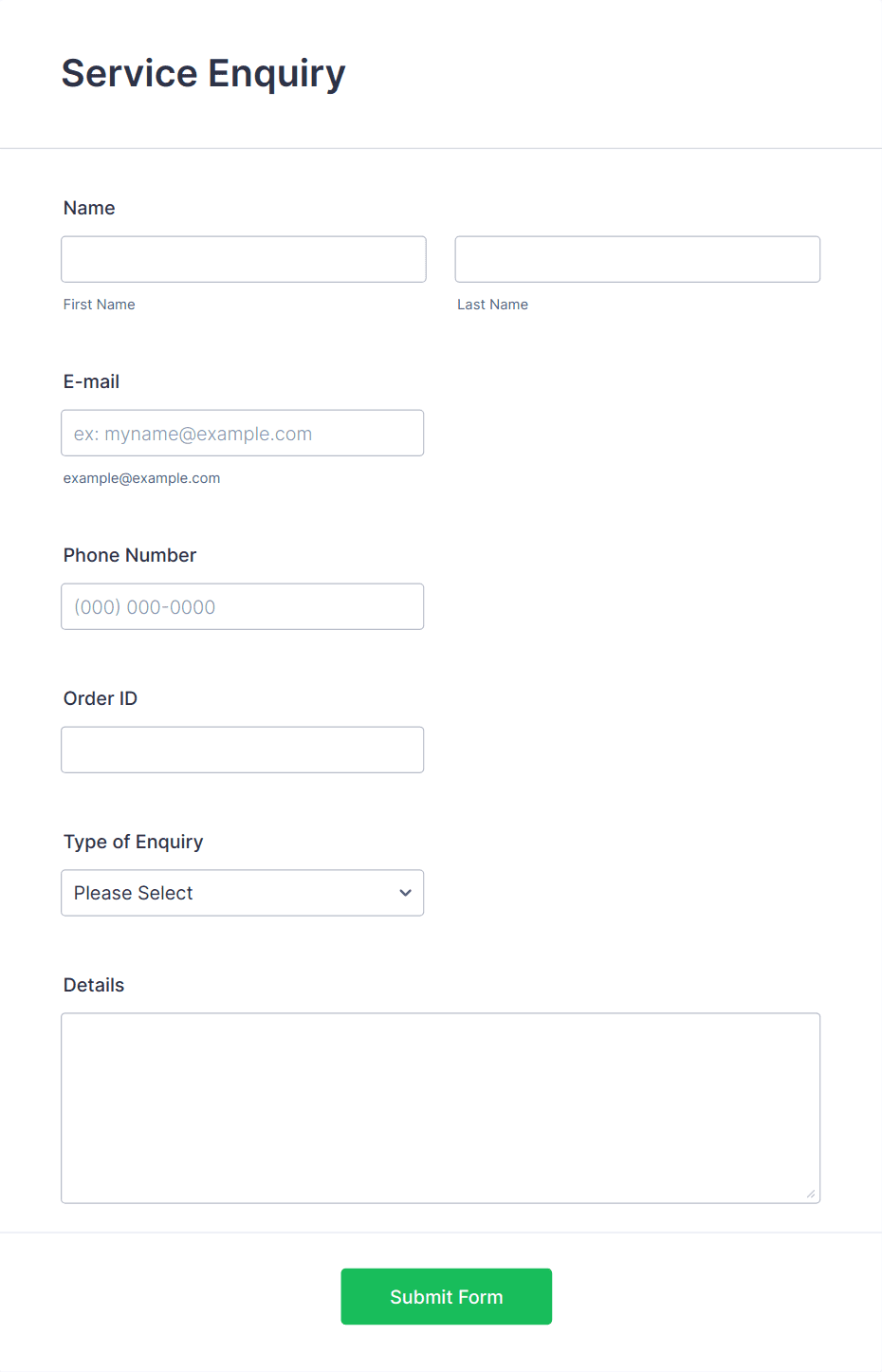Click the Details label

click(94, 985)
